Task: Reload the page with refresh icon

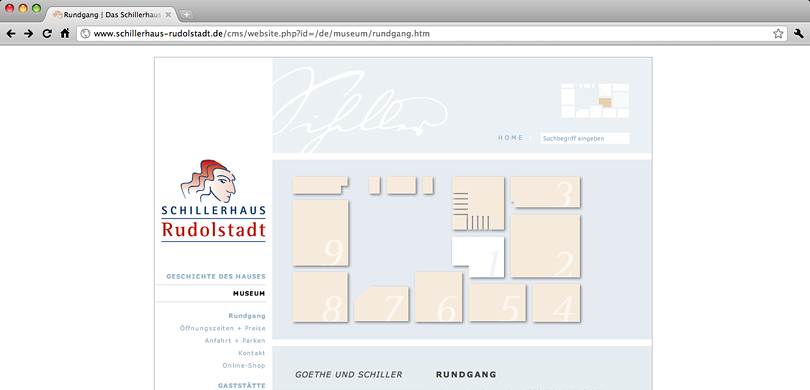Action: 46,34
